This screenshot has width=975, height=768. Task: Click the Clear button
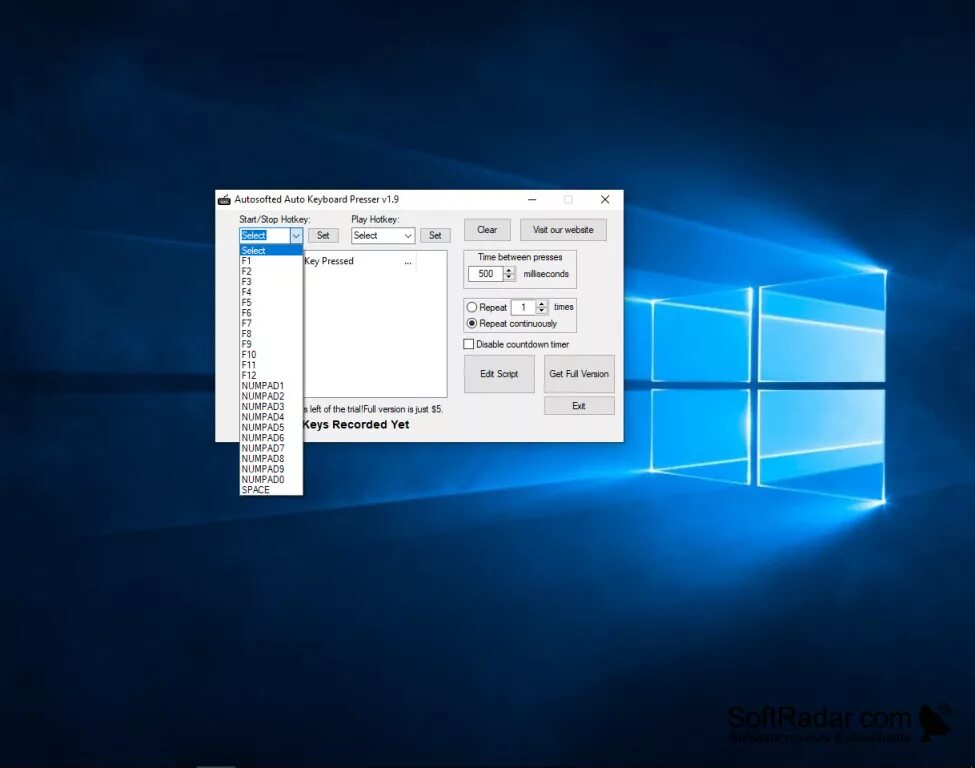pos(487,229)
